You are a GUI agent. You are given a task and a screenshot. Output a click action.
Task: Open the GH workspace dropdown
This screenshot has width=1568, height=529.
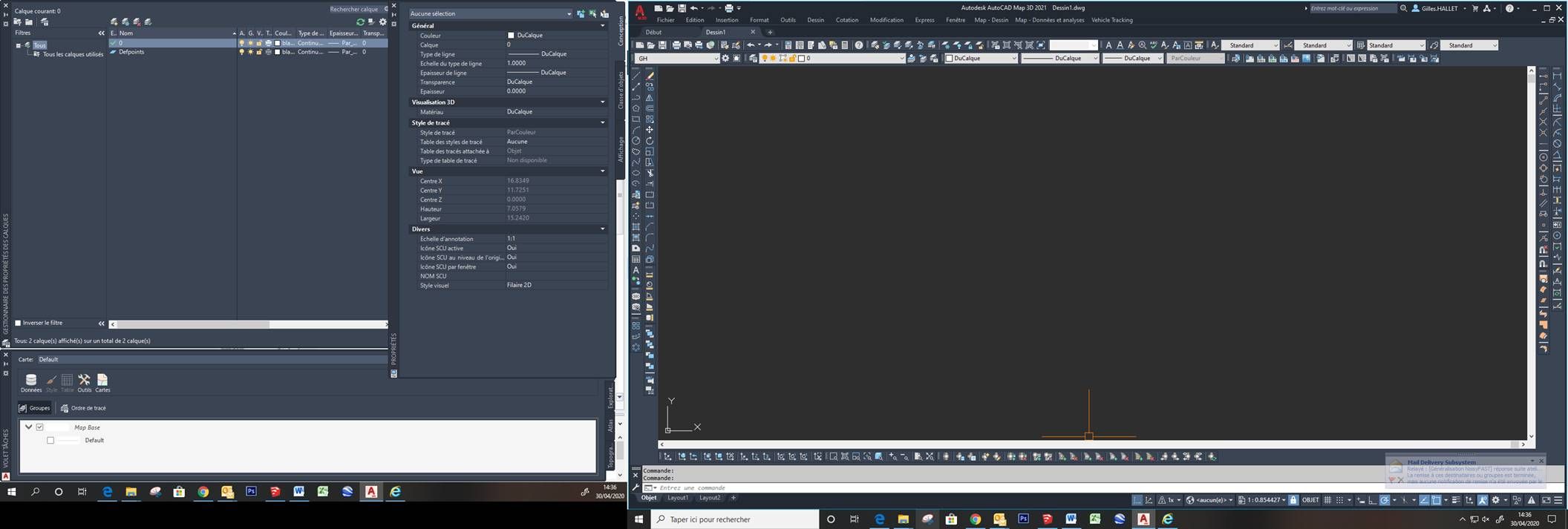[x=676, y=59]
